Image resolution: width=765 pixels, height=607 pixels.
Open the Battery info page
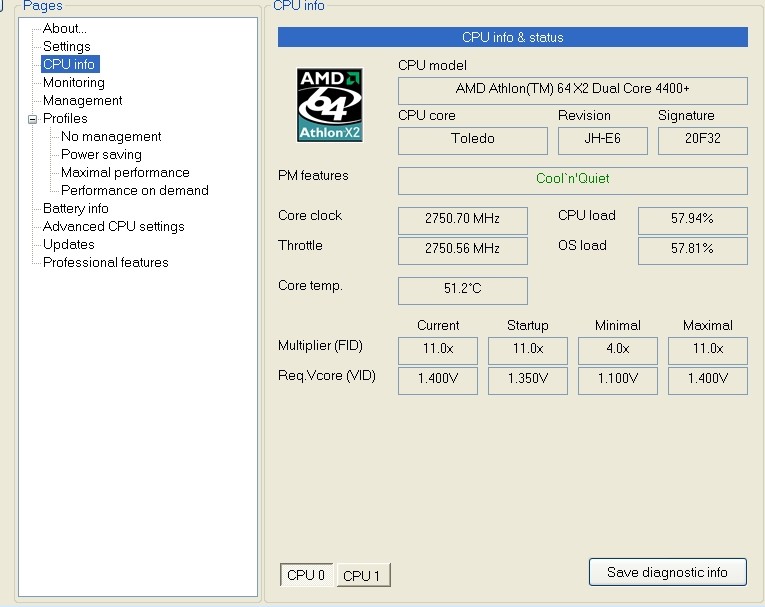coord(76,208)
